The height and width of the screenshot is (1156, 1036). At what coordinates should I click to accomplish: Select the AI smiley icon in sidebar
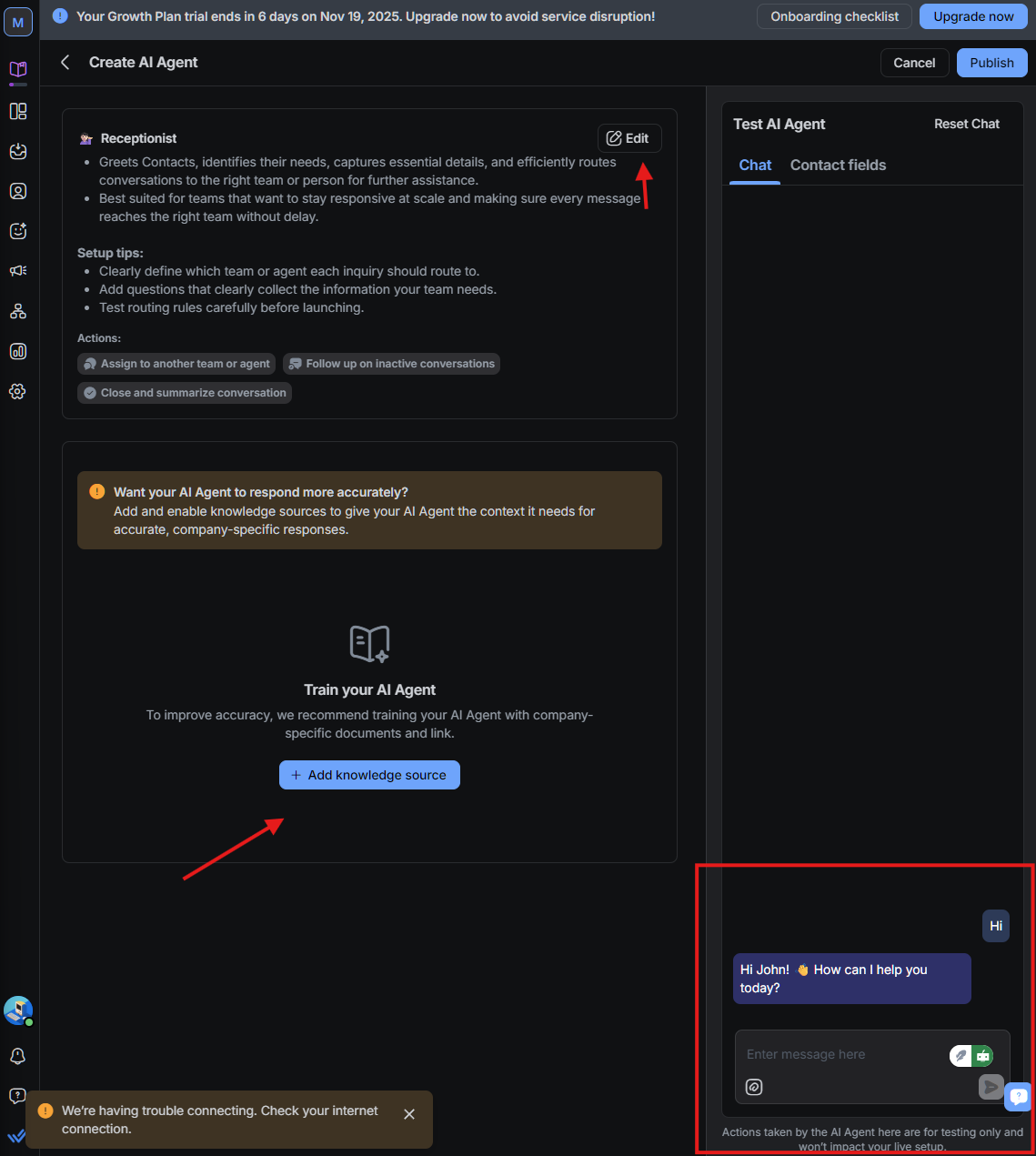tap(18, 231)
